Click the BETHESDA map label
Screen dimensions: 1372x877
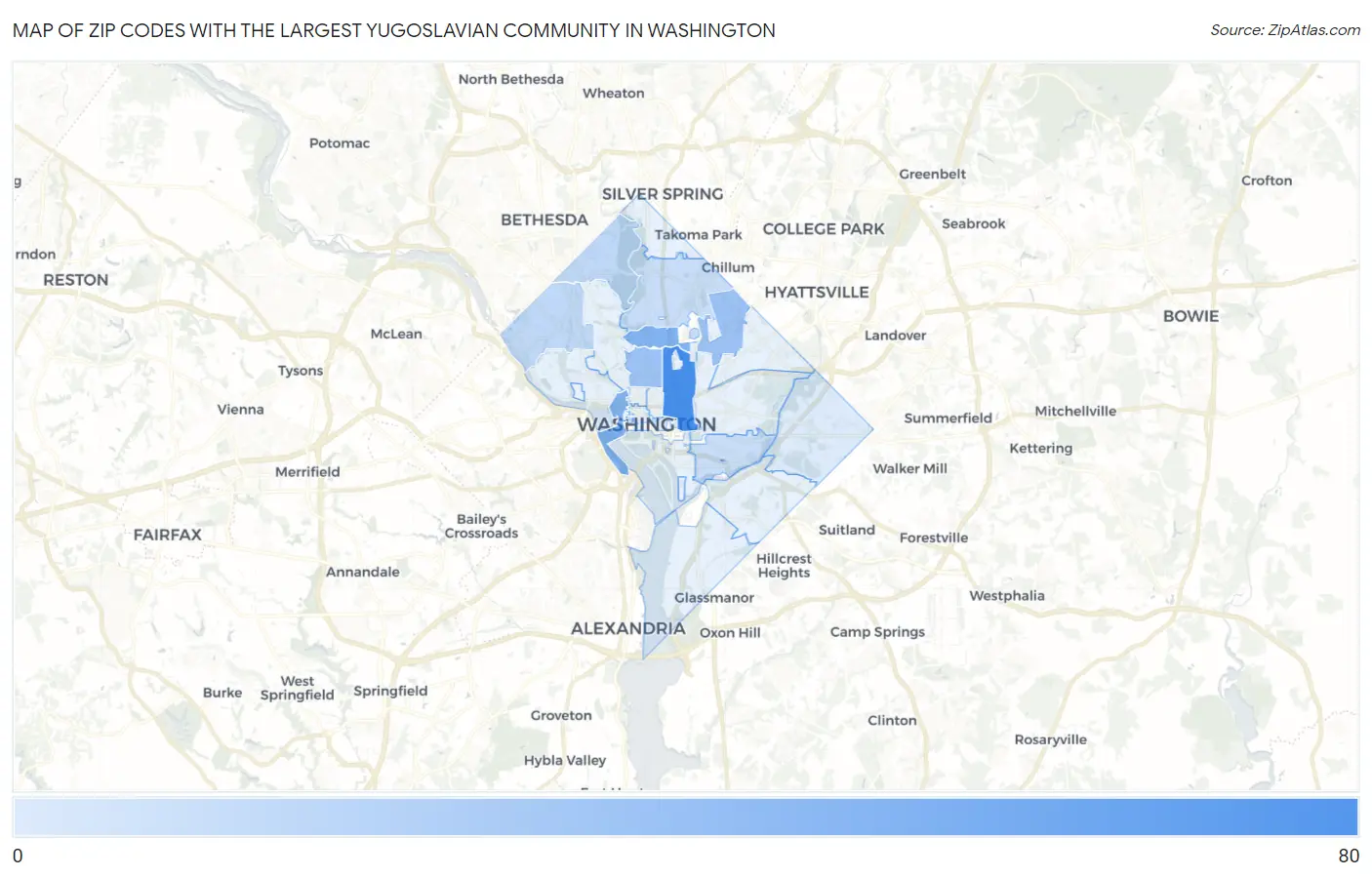click(545, 220)
